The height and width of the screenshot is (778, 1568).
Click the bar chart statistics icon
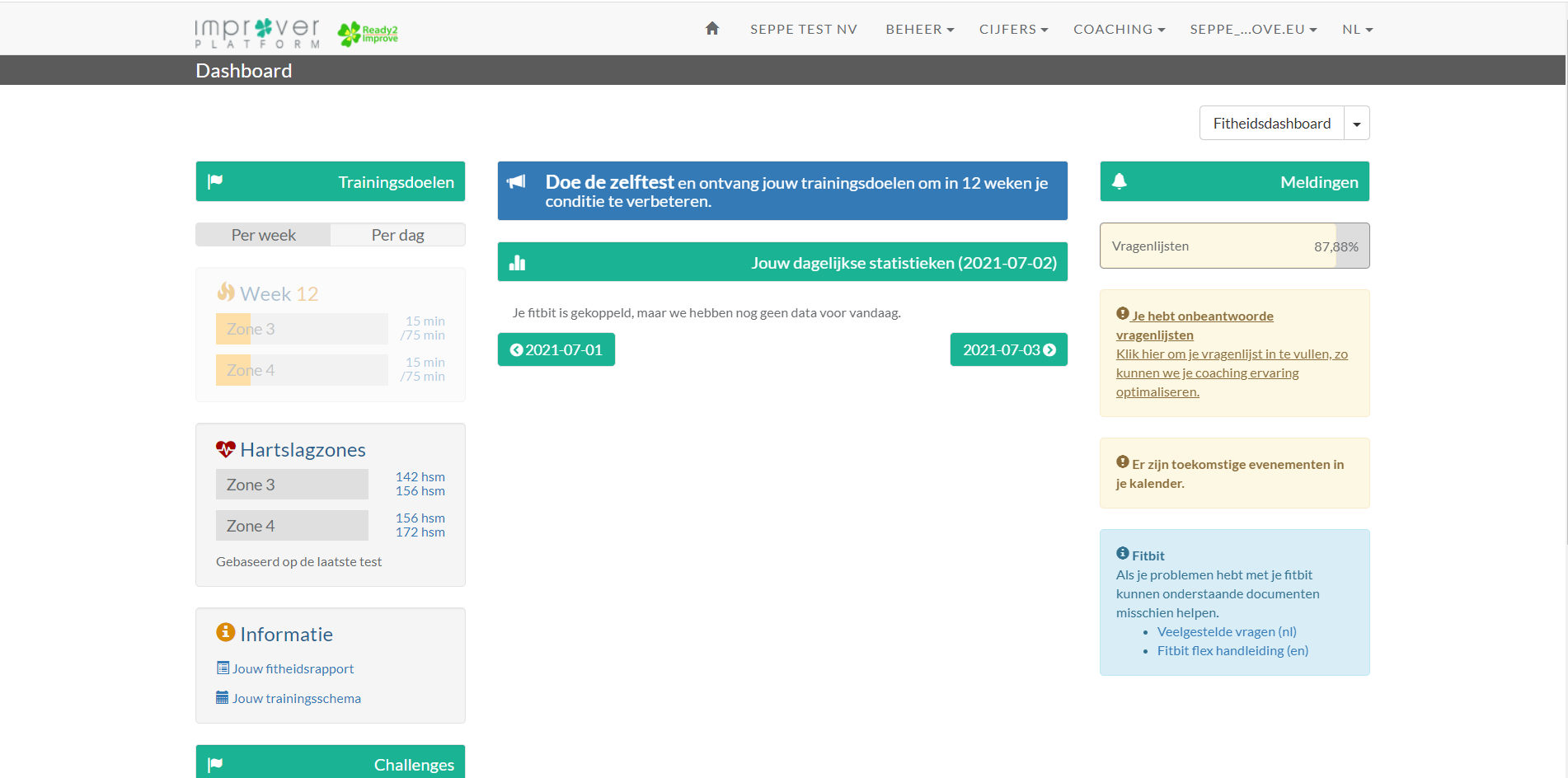[518, 263]
